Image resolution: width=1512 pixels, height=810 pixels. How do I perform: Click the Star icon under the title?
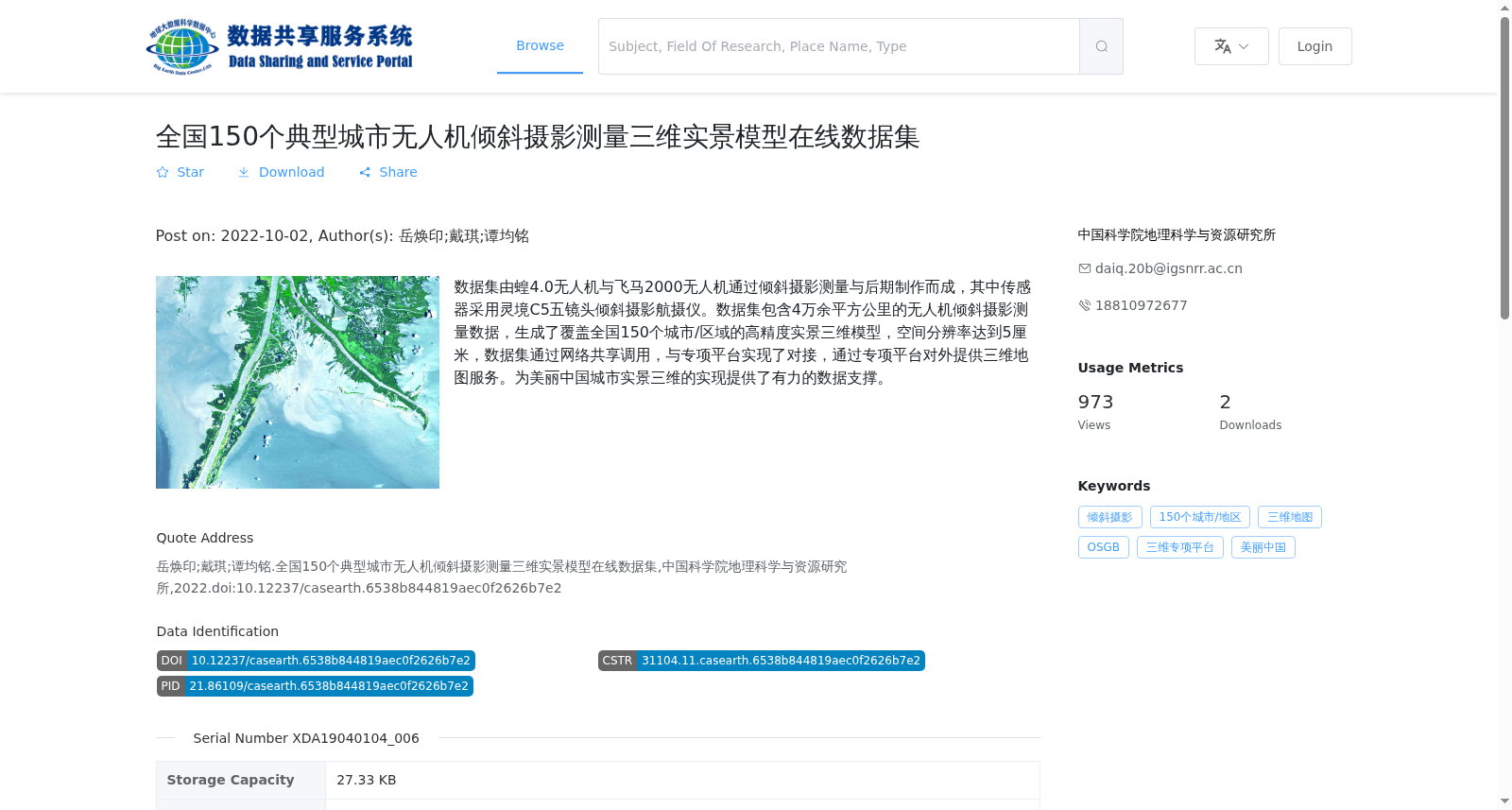(x=163, y=172)
